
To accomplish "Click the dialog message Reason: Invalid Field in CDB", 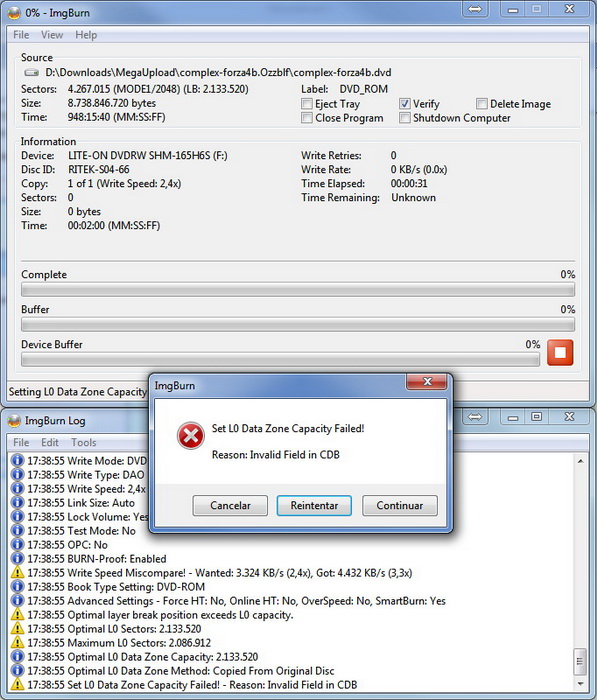I will tap(276, 454).
